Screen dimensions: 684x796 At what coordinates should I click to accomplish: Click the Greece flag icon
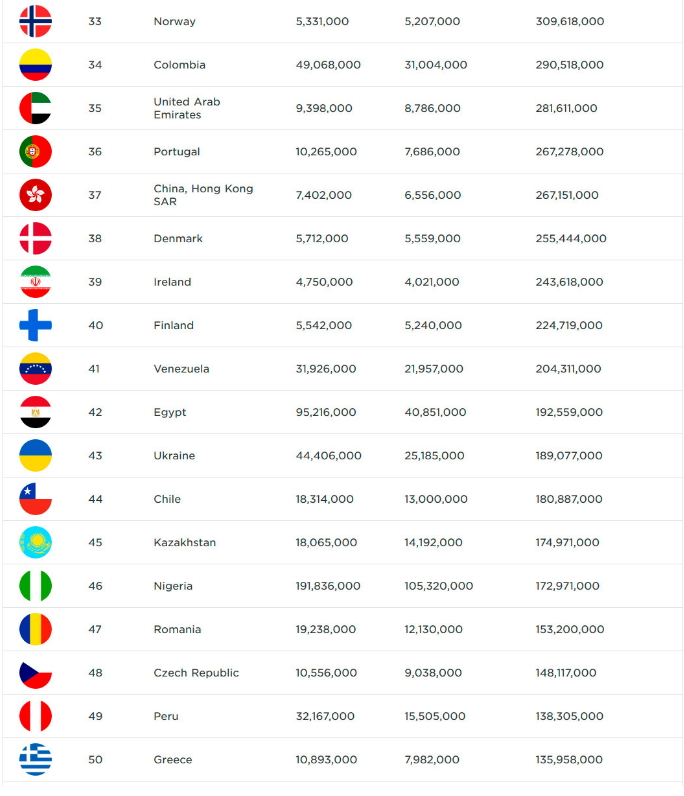click(36, 760)
